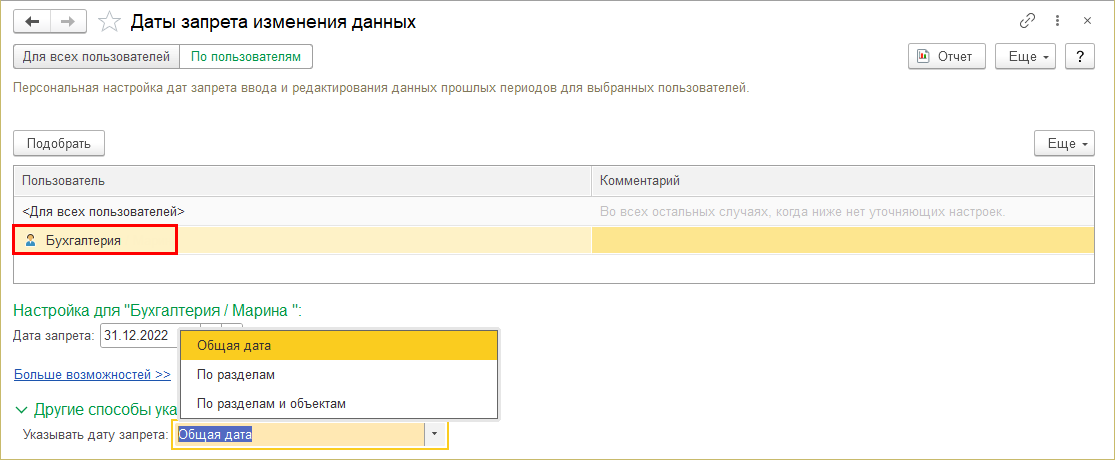Collapse the 'Другие способы' section

(22, 409)
